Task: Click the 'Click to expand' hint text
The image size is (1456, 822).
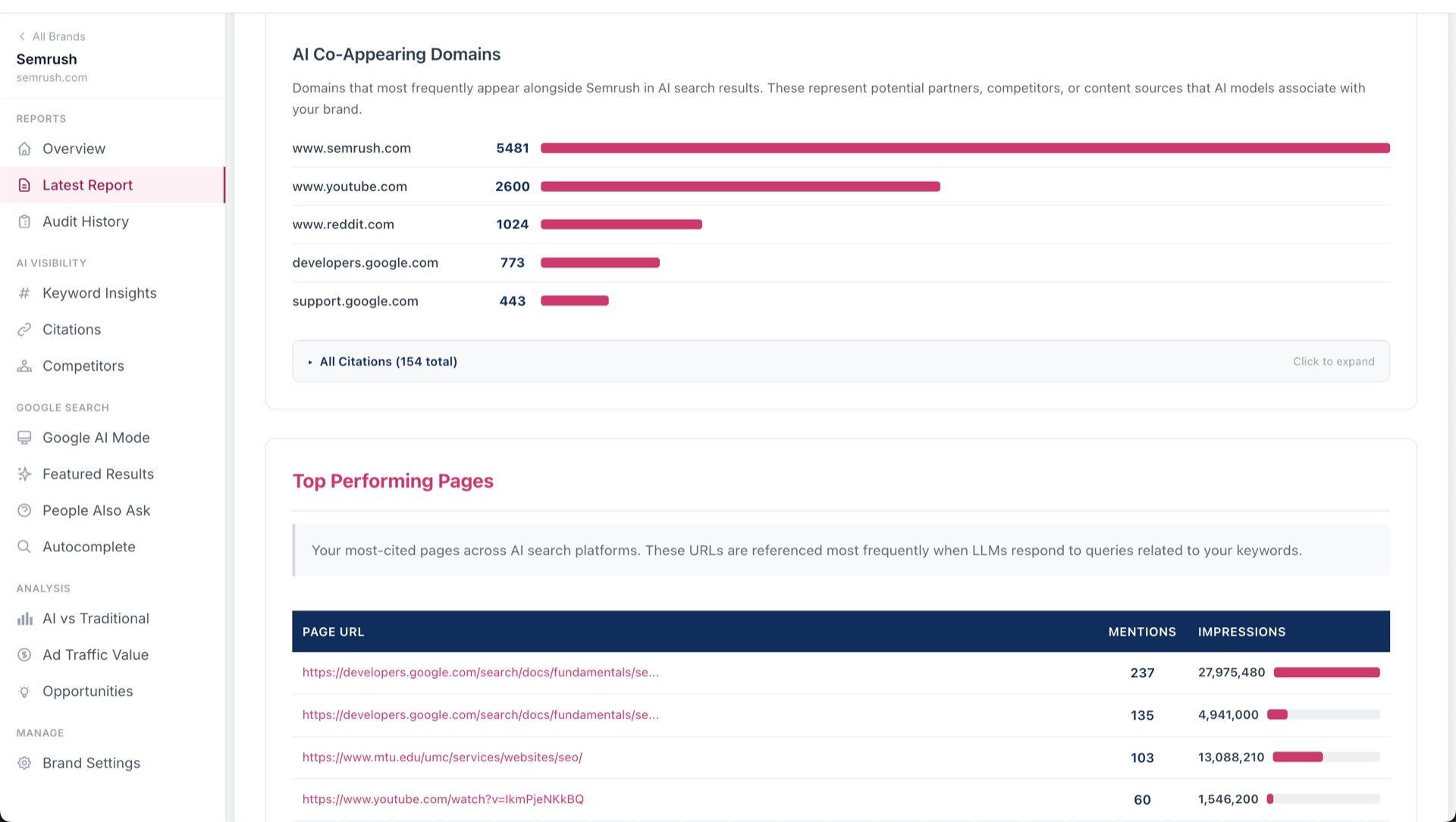Action: (x=1333, y=362)
